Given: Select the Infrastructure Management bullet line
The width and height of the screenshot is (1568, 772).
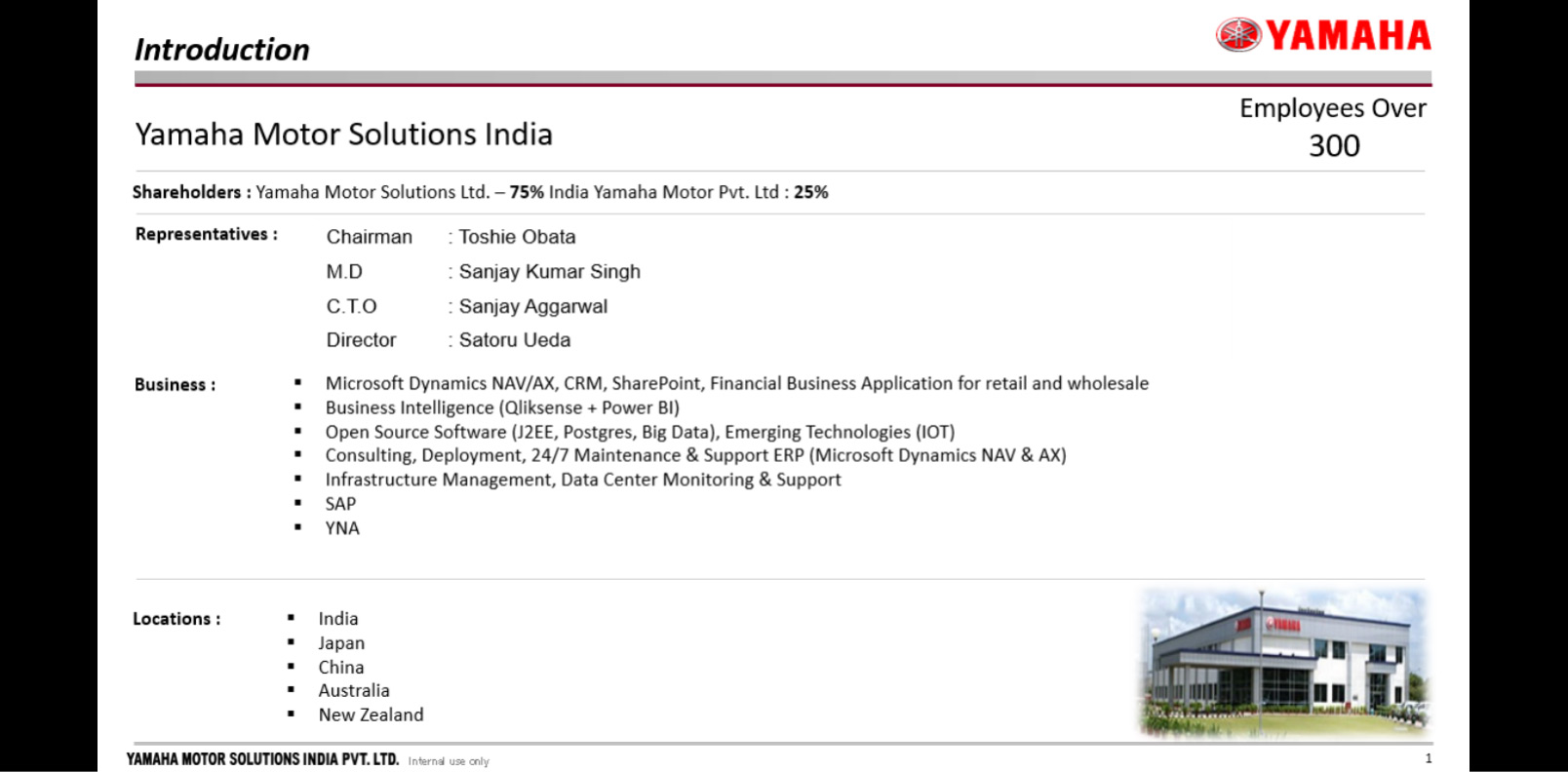Looking at the screenshot, I should click(582, 480).
